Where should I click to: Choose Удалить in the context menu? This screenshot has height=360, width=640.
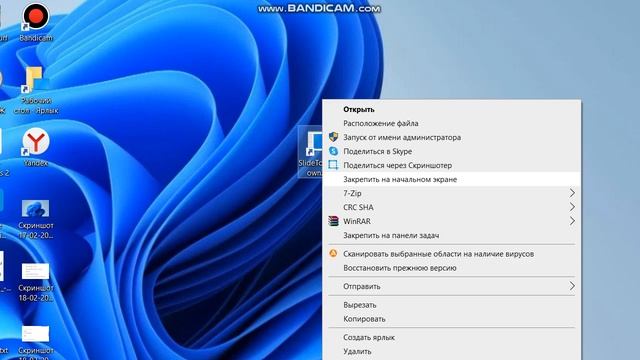pyautogui.click(x=451, y=351)
